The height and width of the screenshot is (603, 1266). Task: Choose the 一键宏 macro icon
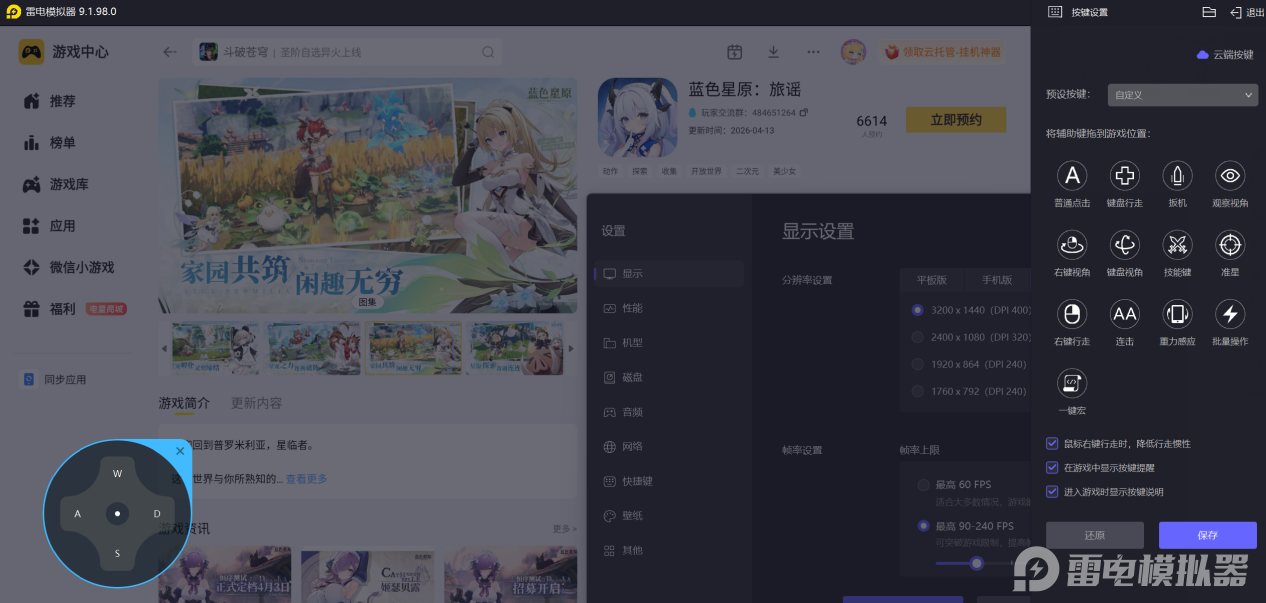(1072, 383)
